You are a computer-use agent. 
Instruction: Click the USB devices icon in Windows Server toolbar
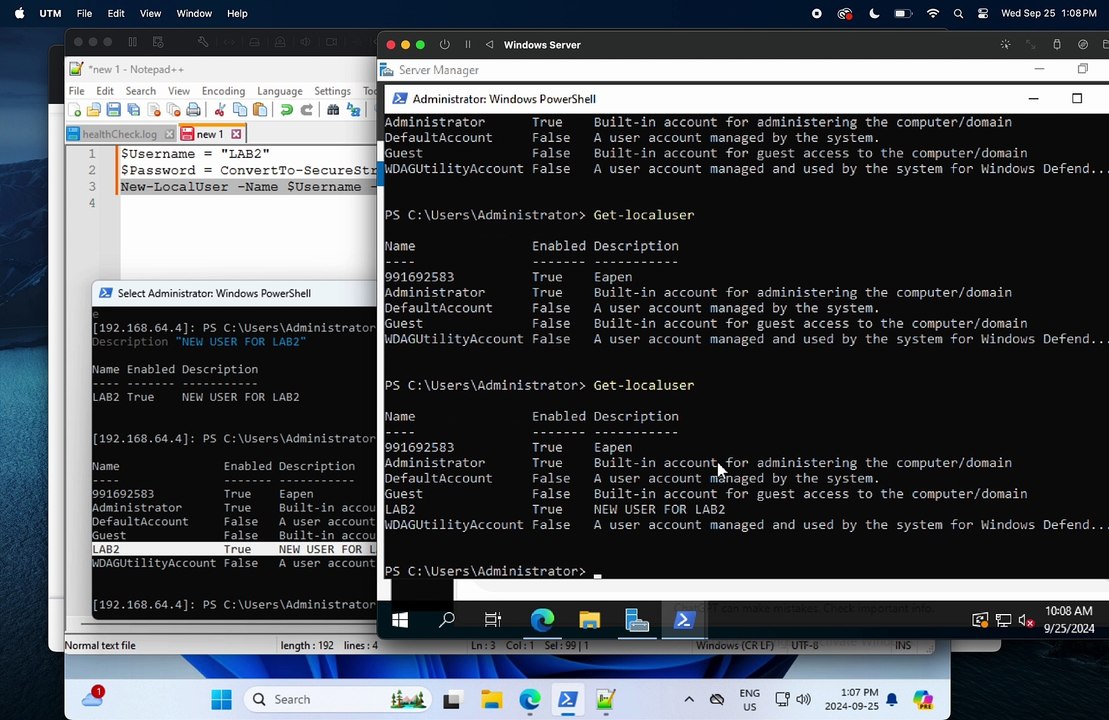point(1057,45)
